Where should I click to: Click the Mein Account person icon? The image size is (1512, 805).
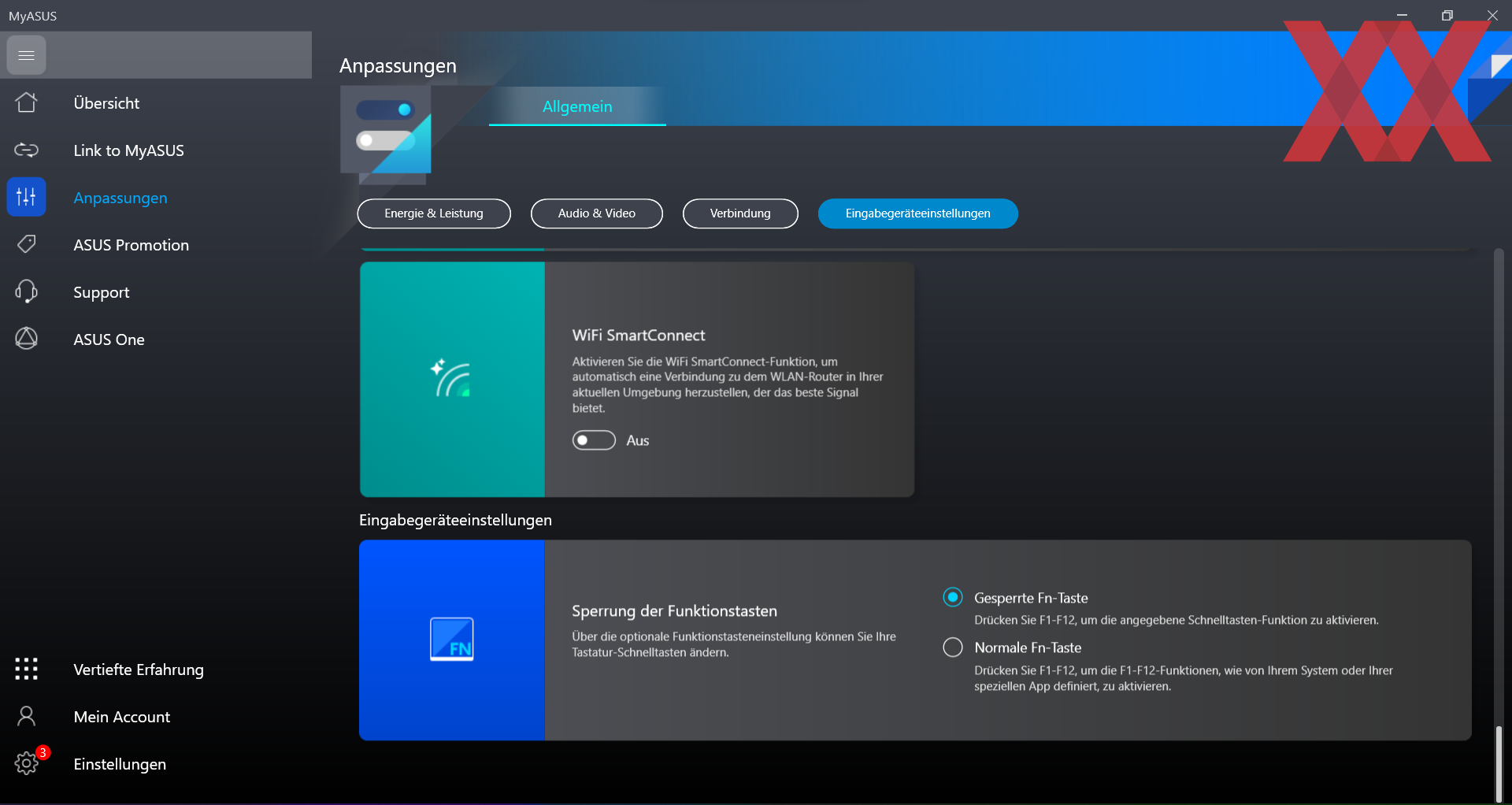[x=26, y=716]
